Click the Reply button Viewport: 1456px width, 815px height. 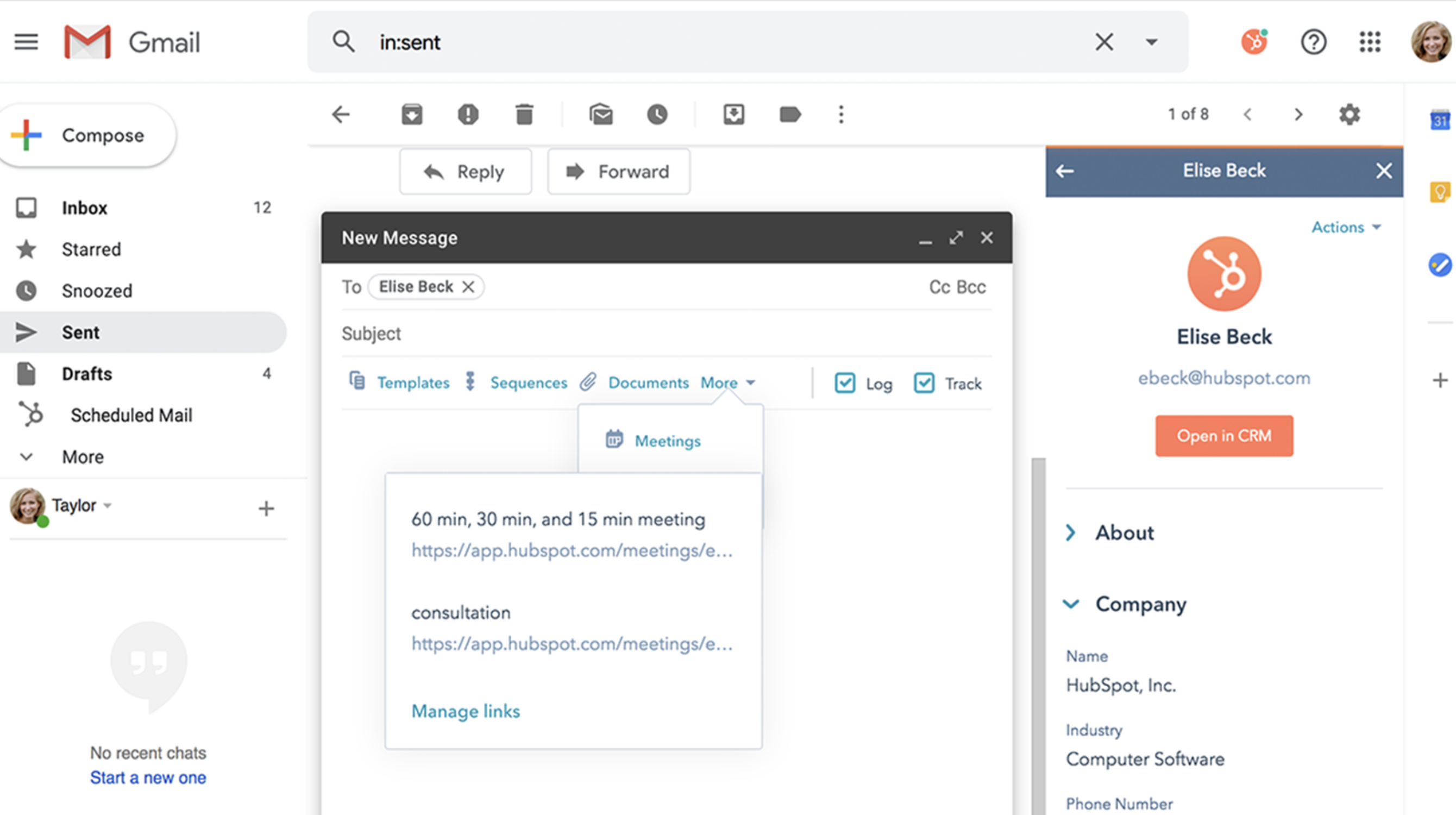coord(466,172)
